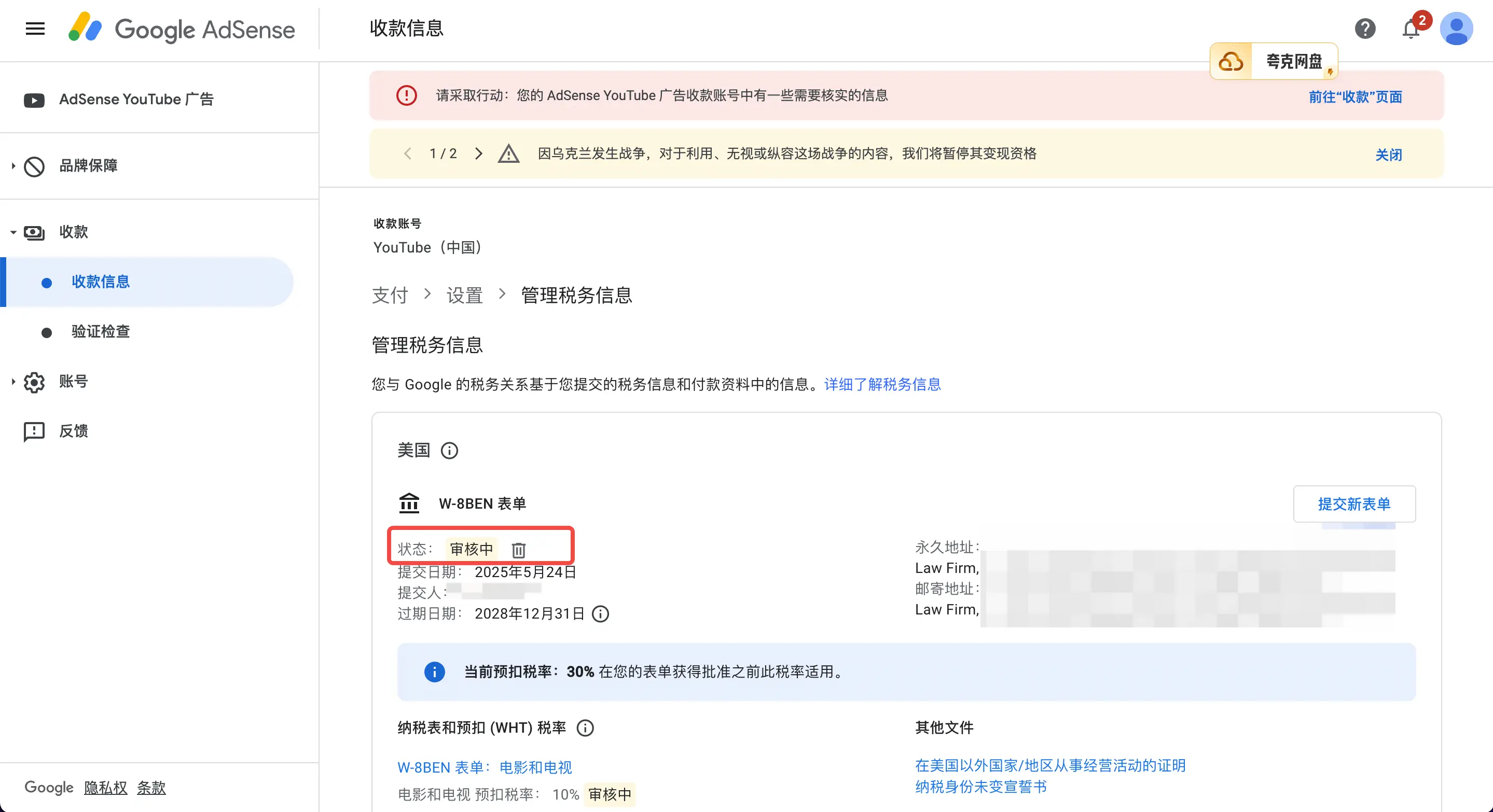Viewport: 1493px width, 812px height.
Task: Click the Google AdSense logo
Action: click(182, 29)
